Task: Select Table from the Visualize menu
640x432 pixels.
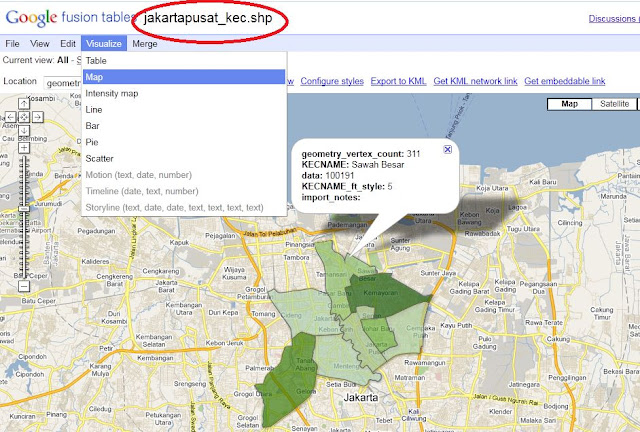Action: (96, 61)
